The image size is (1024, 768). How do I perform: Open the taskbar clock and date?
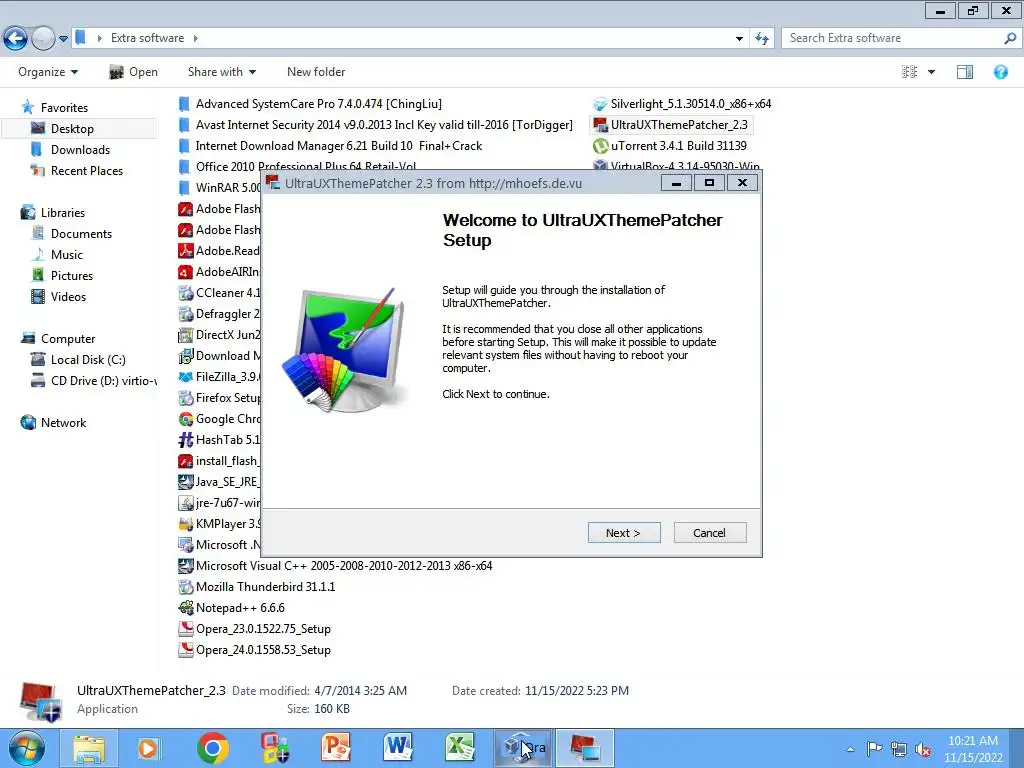(973, 749)
